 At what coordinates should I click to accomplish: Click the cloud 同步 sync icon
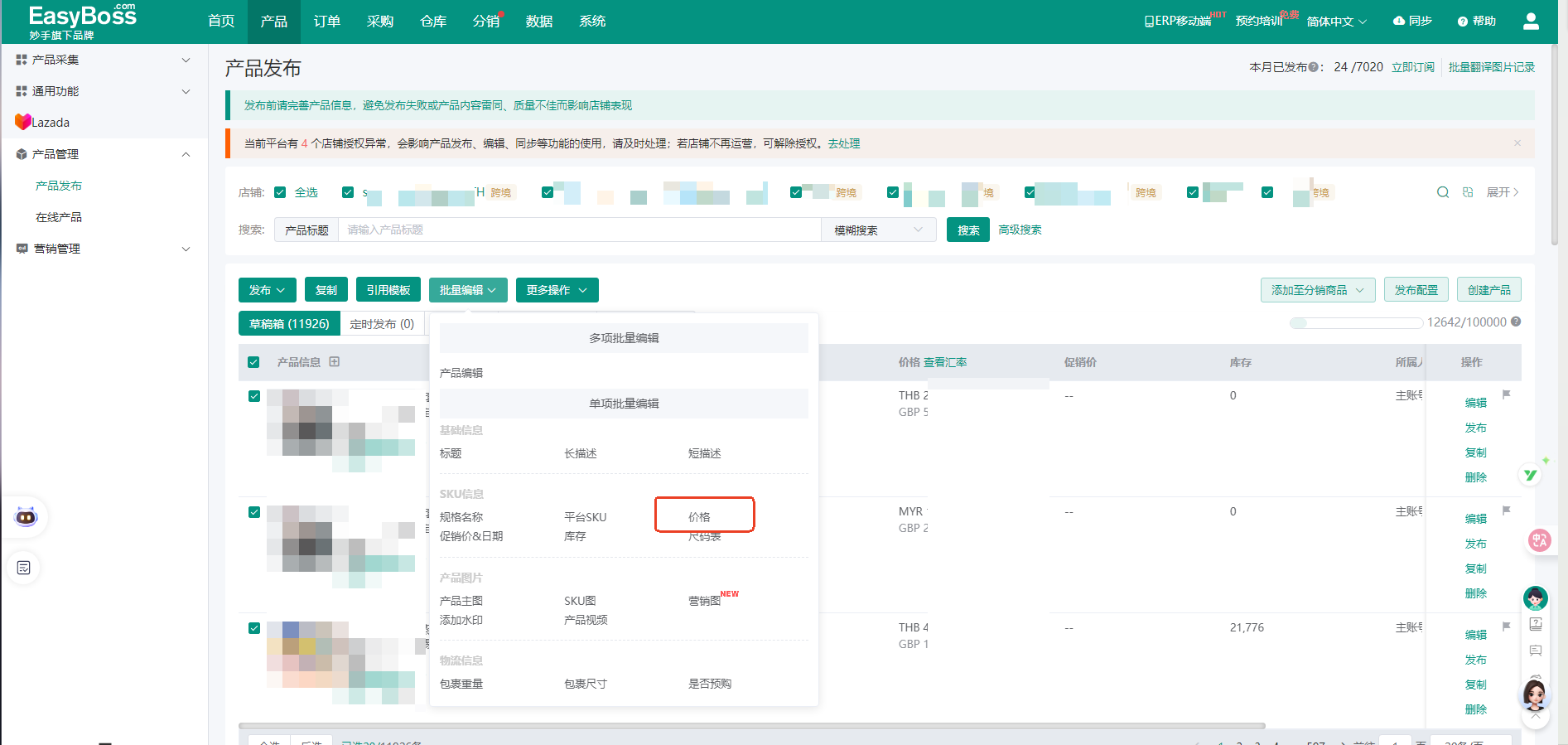[x=1399, y=21]
